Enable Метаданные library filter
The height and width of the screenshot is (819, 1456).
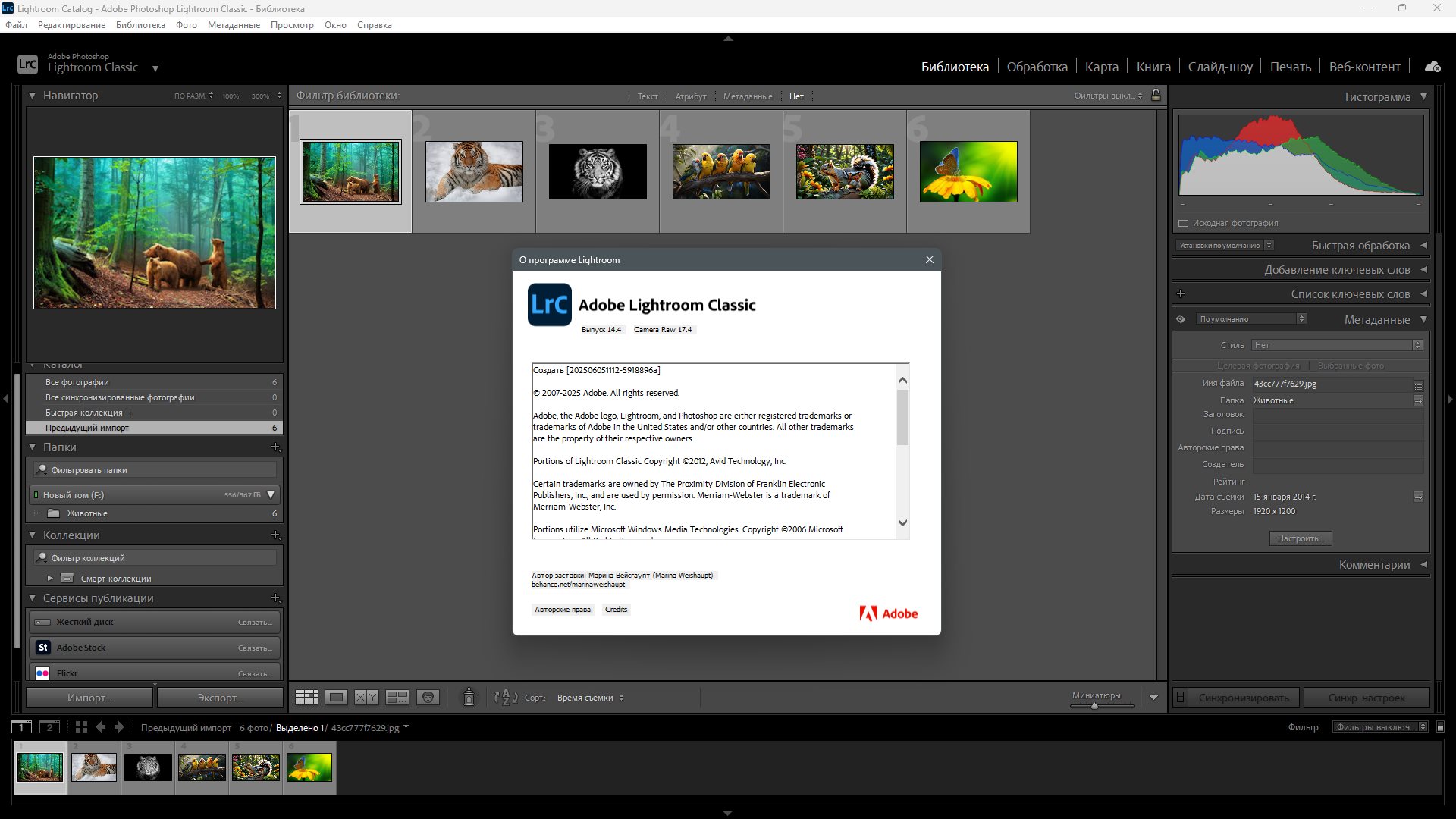tap(748, 96)
